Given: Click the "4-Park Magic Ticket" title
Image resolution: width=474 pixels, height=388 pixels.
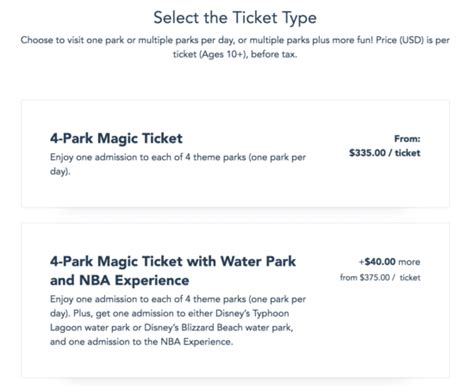Looking at the screenshot, I should click(x=116, y=138).
